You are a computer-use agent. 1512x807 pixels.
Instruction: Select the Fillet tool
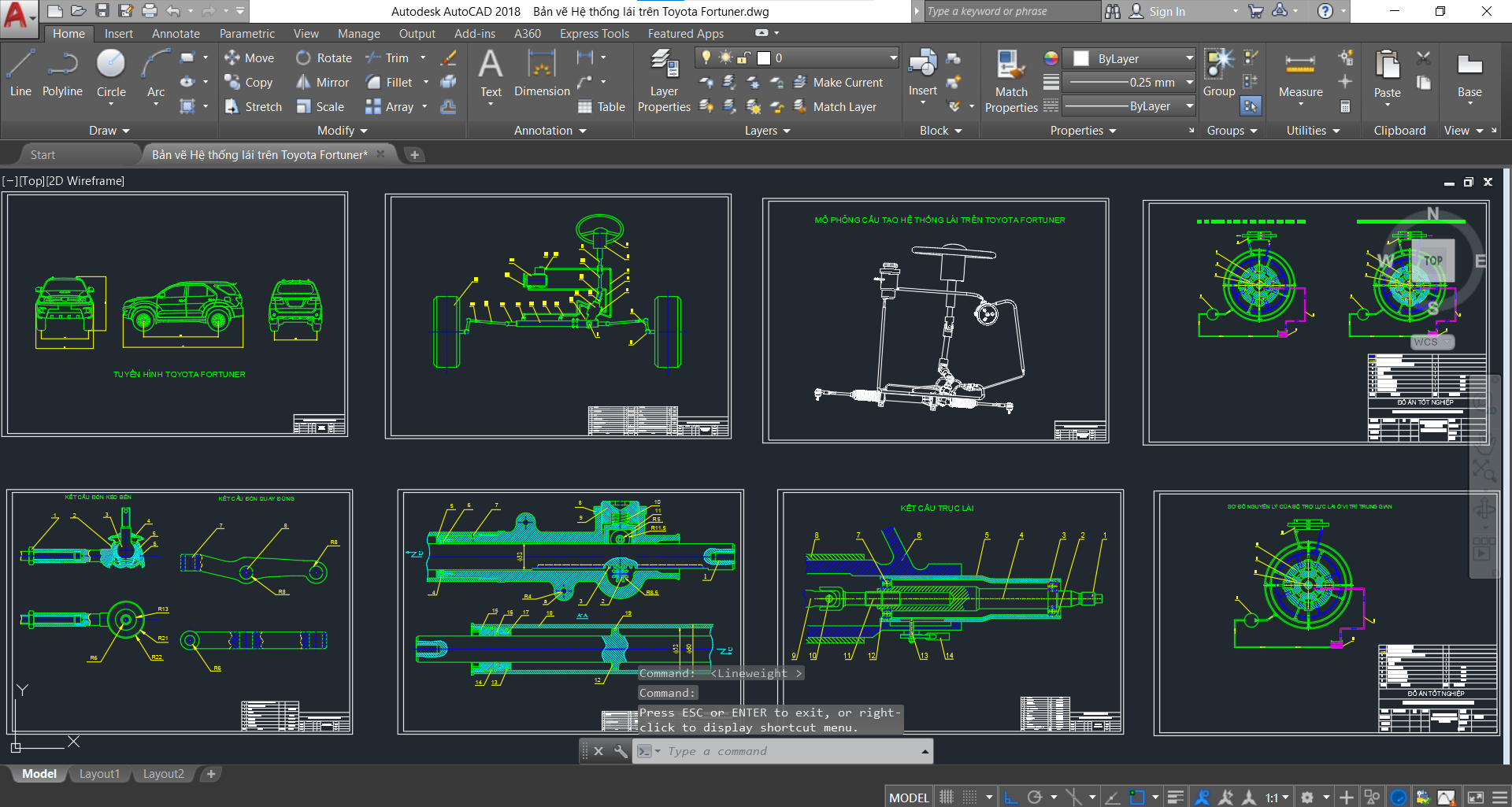click(389, 82)
